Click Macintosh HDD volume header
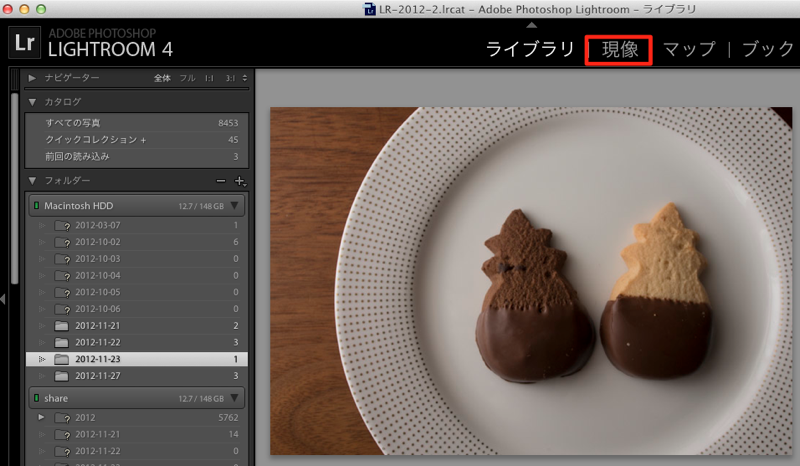Image resolution: width=800 pixels, height=466 pixels. (x=136, y=206)
